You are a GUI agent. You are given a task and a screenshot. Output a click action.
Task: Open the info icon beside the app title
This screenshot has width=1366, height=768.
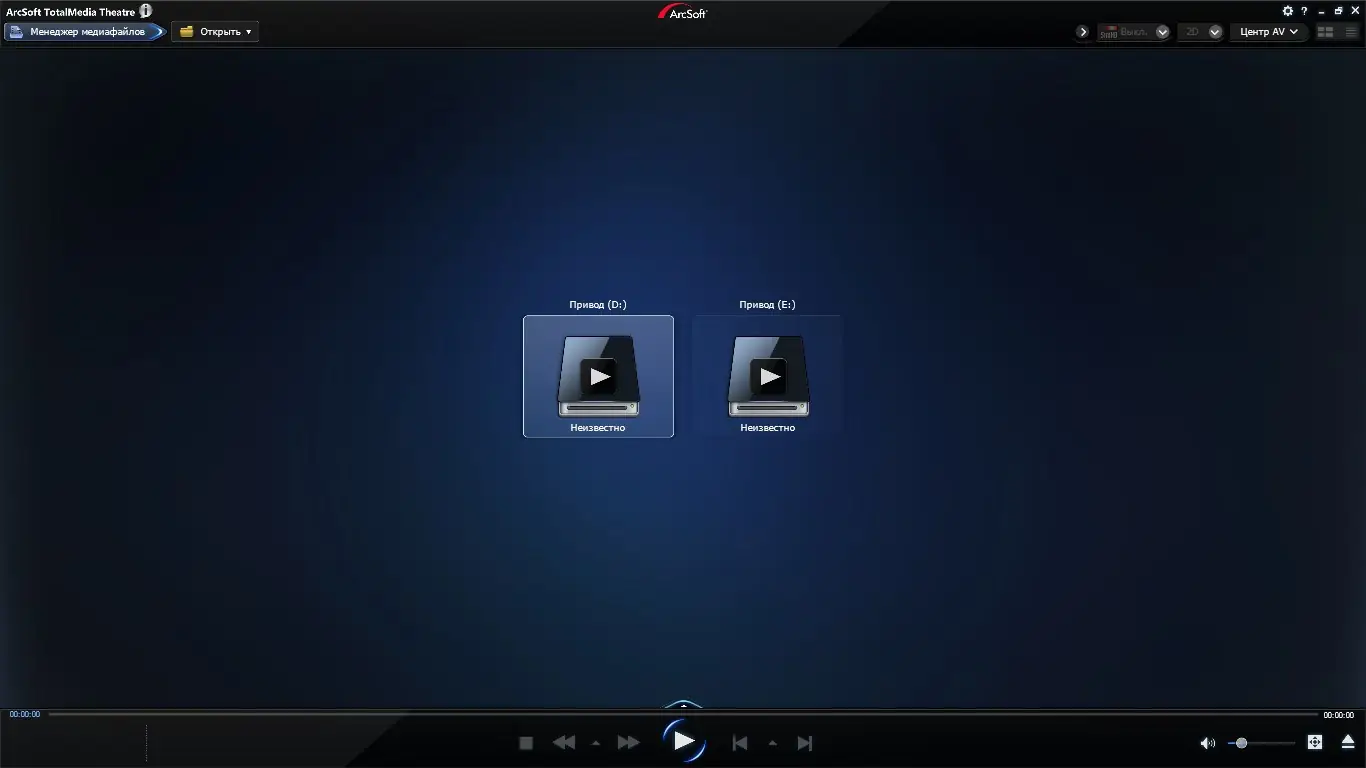point(146,11)
